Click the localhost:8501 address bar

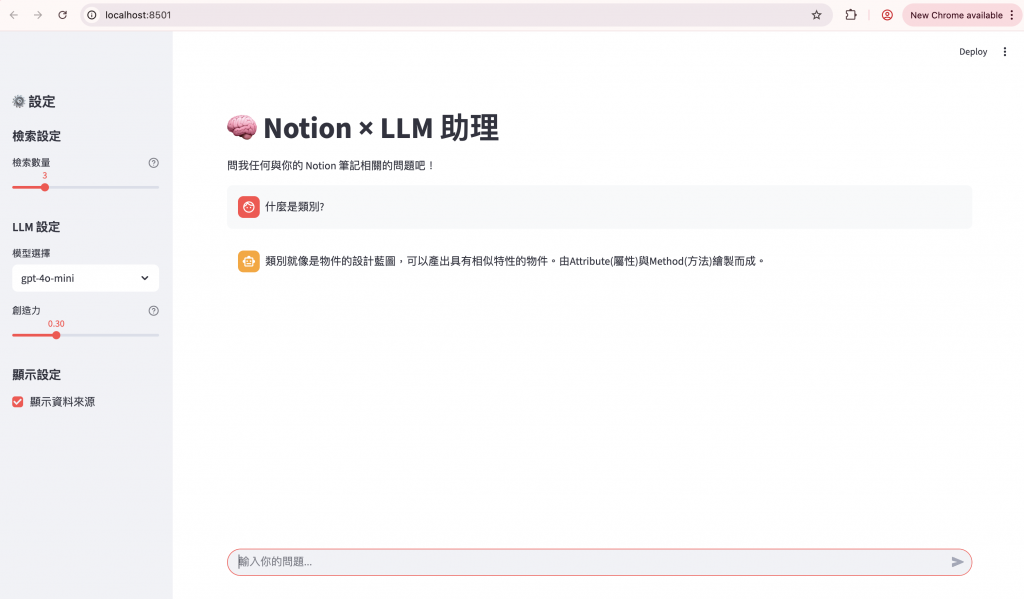[x=456, y=15]
